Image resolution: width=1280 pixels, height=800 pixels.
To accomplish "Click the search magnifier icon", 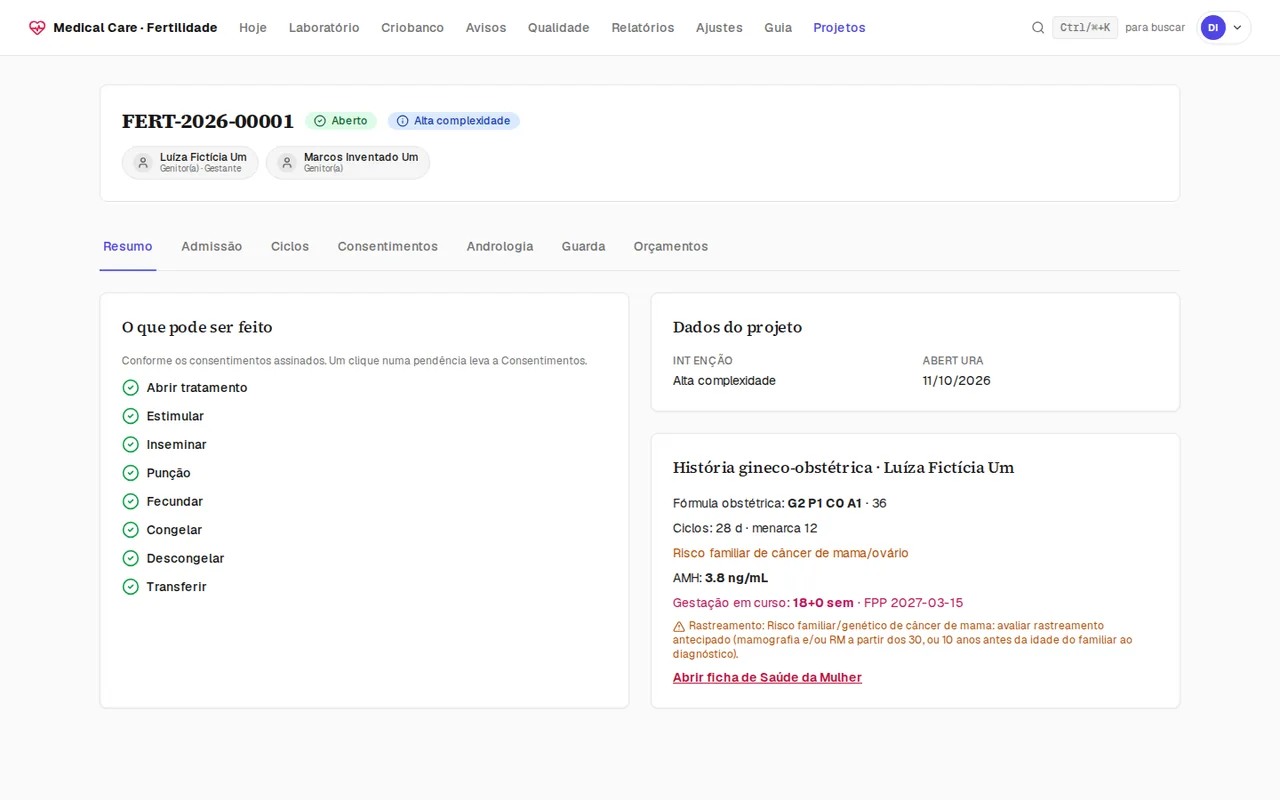I will (1038, 28).
